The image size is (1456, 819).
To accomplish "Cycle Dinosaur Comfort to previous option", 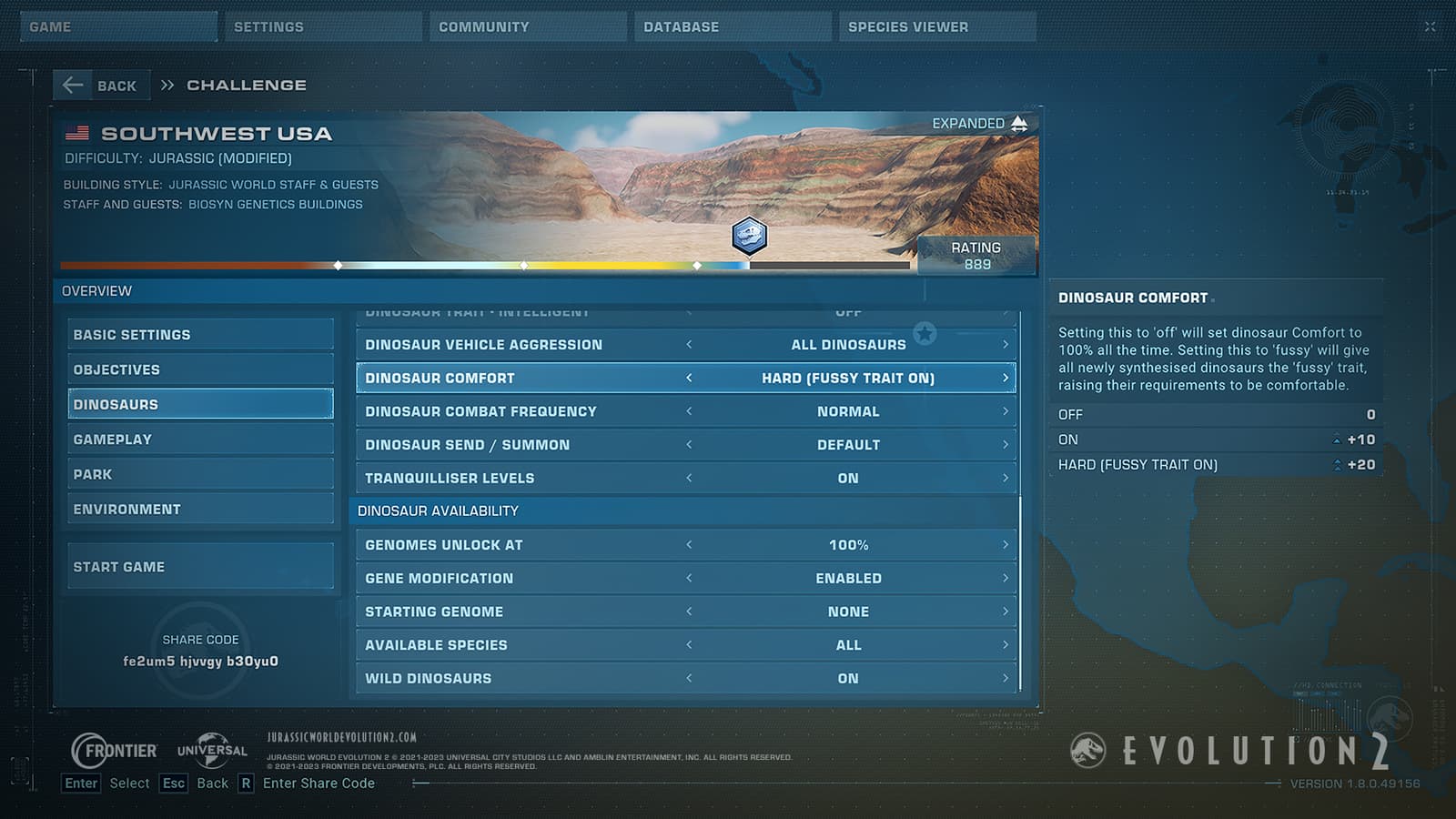I will coord(689,378).
